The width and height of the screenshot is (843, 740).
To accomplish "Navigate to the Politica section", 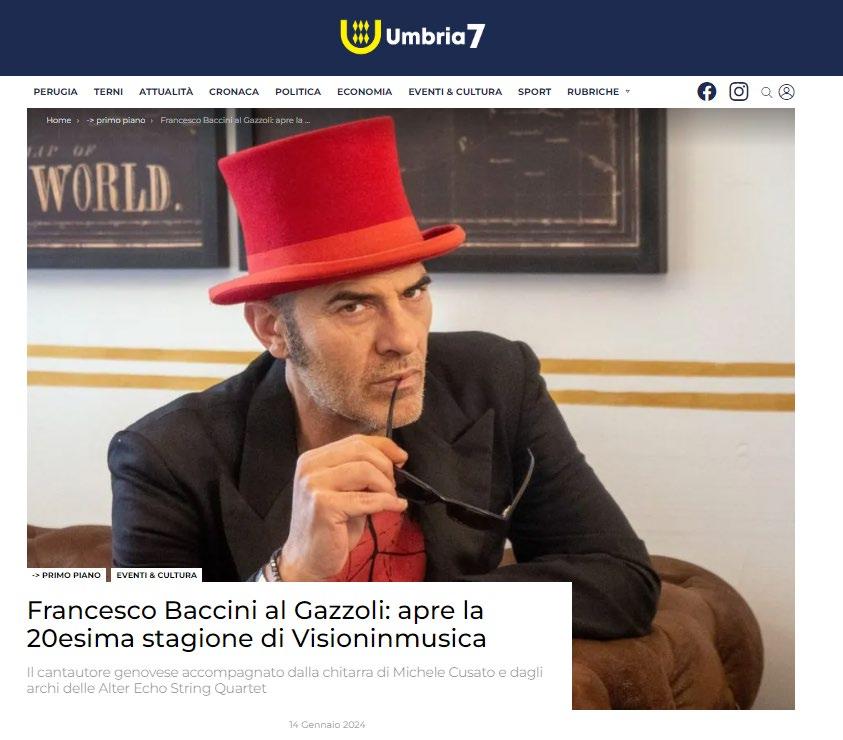I will click(298, 92).
